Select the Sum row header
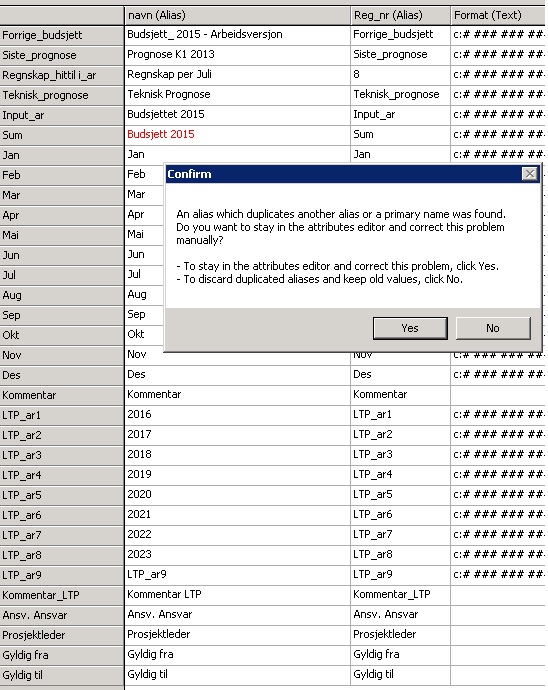This screenshot has width=548, height=690. click(x=62, y=135)
